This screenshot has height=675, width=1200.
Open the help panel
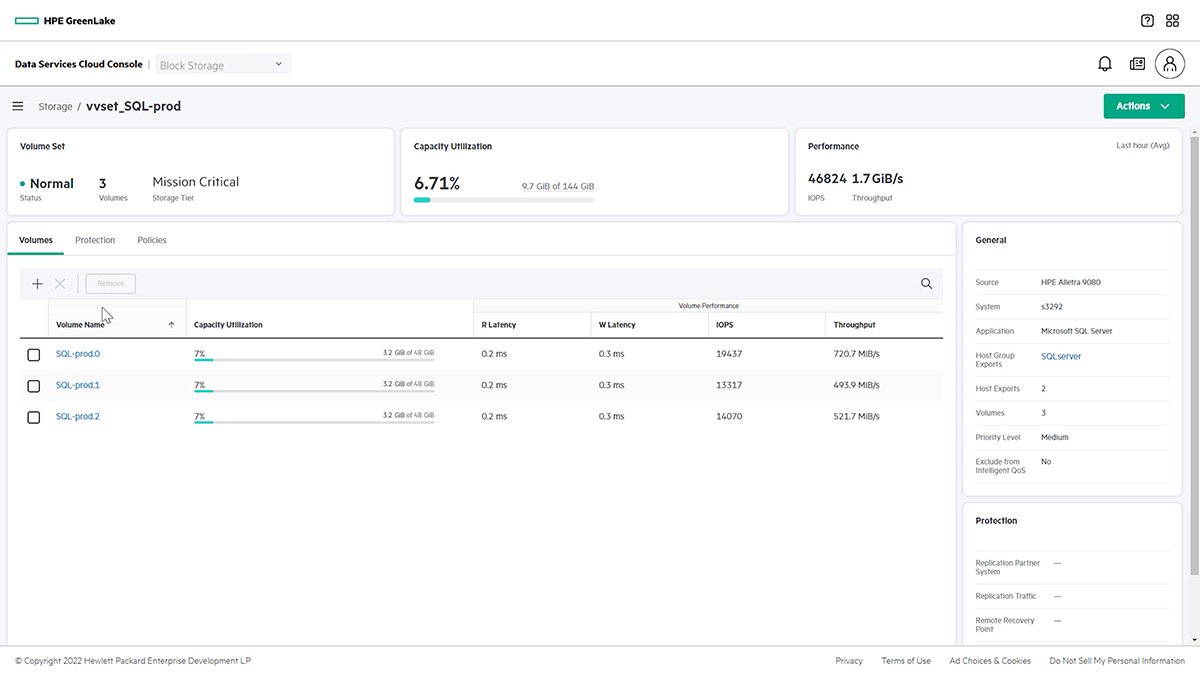pos(1145,20)
